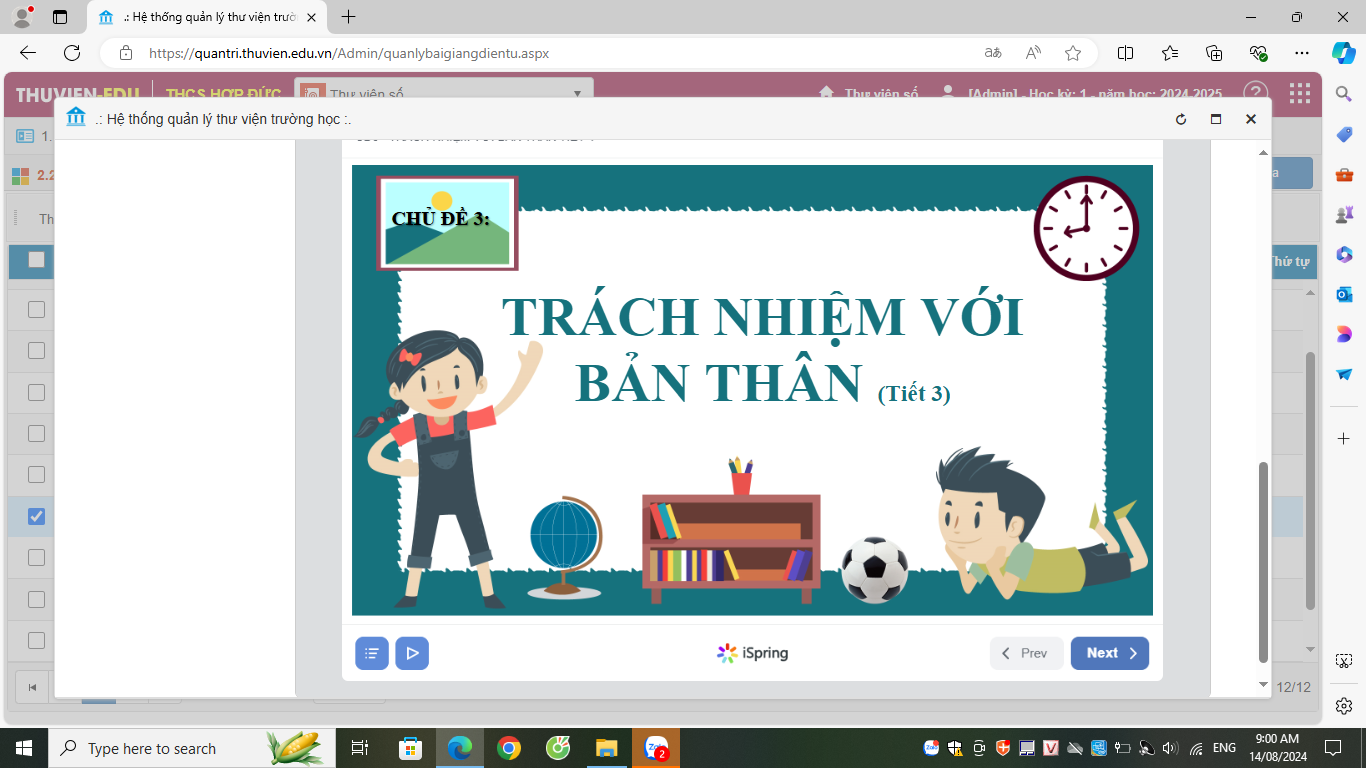Open the tab actions menu icon
This screenshot has width=1366, height=768.
click(59, 17)
